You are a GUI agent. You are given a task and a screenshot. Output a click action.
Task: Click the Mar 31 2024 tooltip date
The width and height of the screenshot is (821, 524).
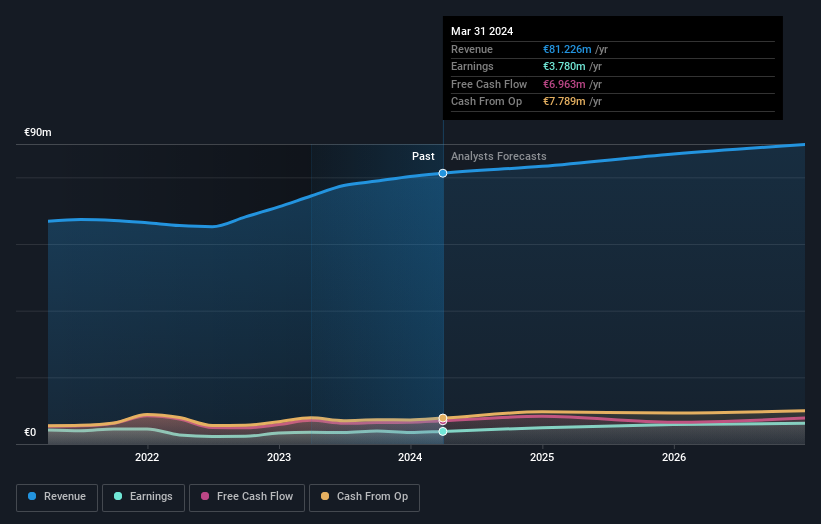tap(482, 31)
